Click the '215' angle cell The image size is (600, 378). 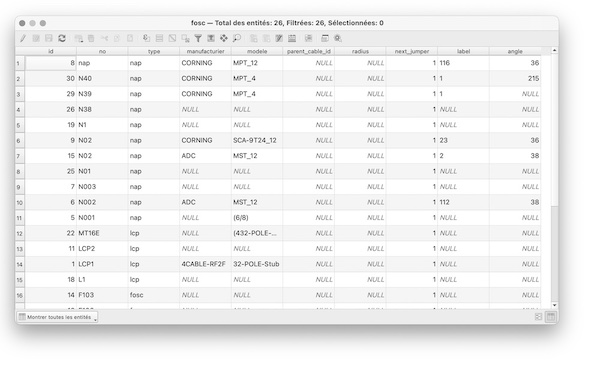(515, 78)
